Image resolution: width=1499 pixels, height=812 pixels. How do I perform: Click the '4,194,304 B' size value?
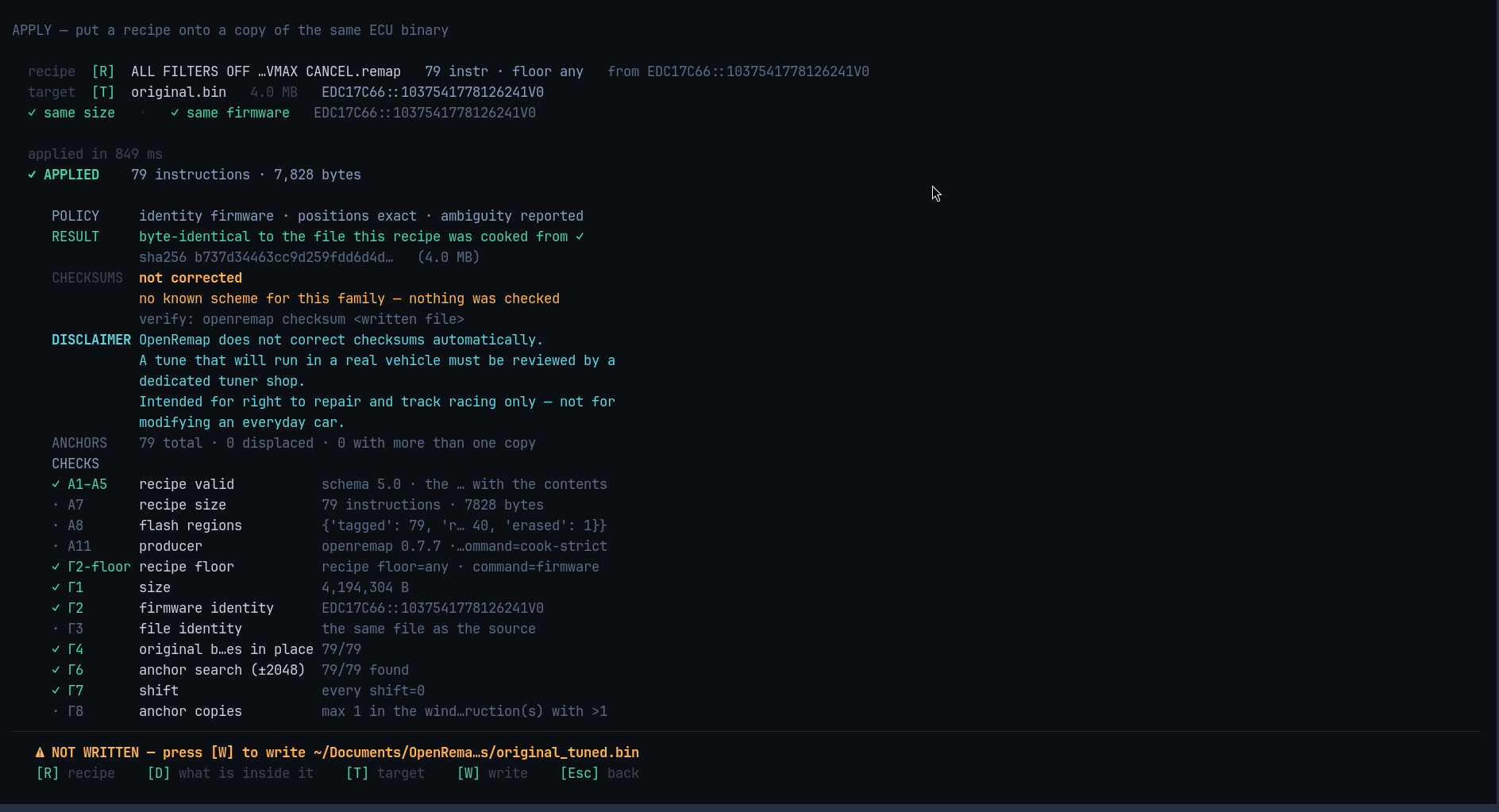coord(365,587)
